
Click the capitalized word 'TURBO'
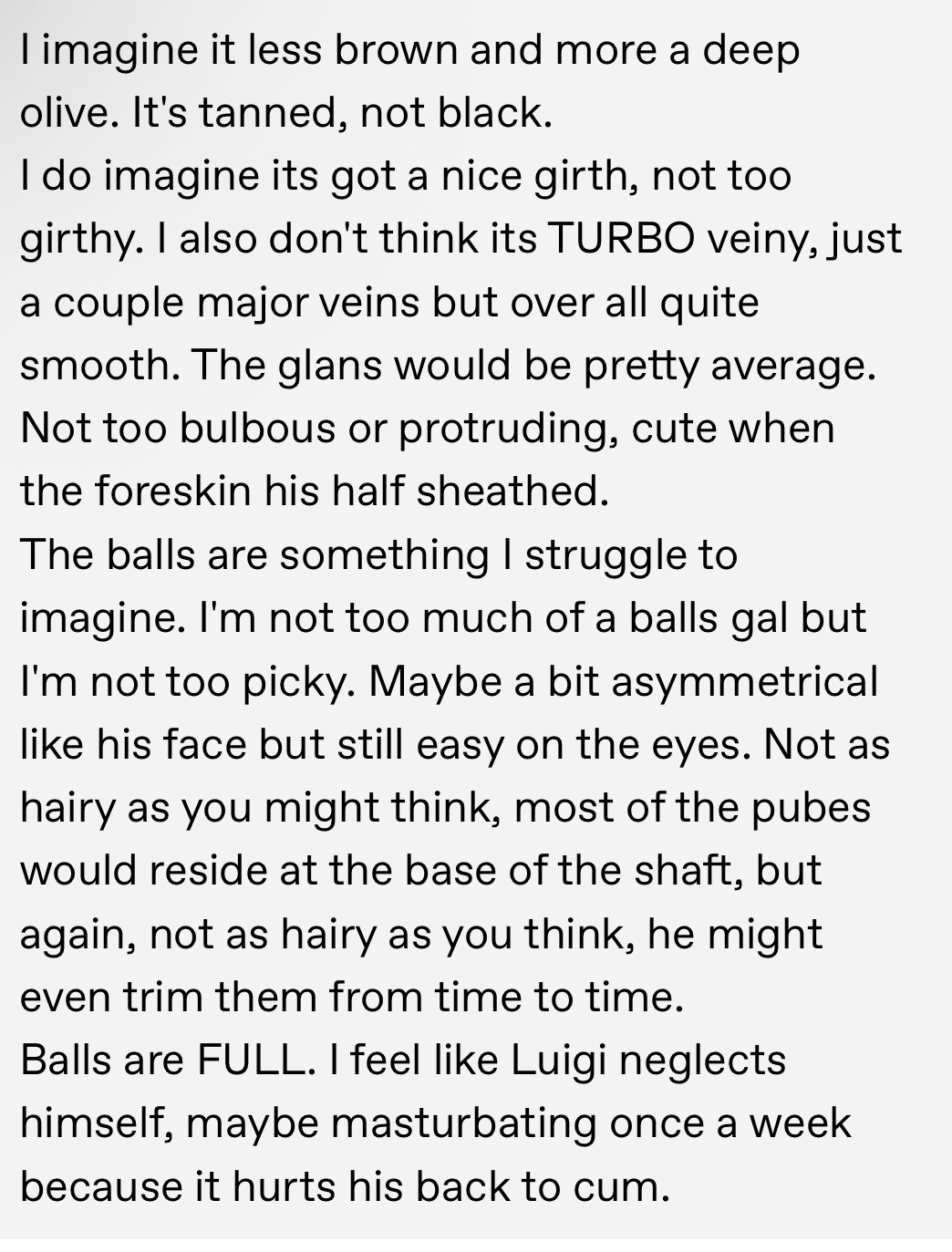tap(620, 239)
